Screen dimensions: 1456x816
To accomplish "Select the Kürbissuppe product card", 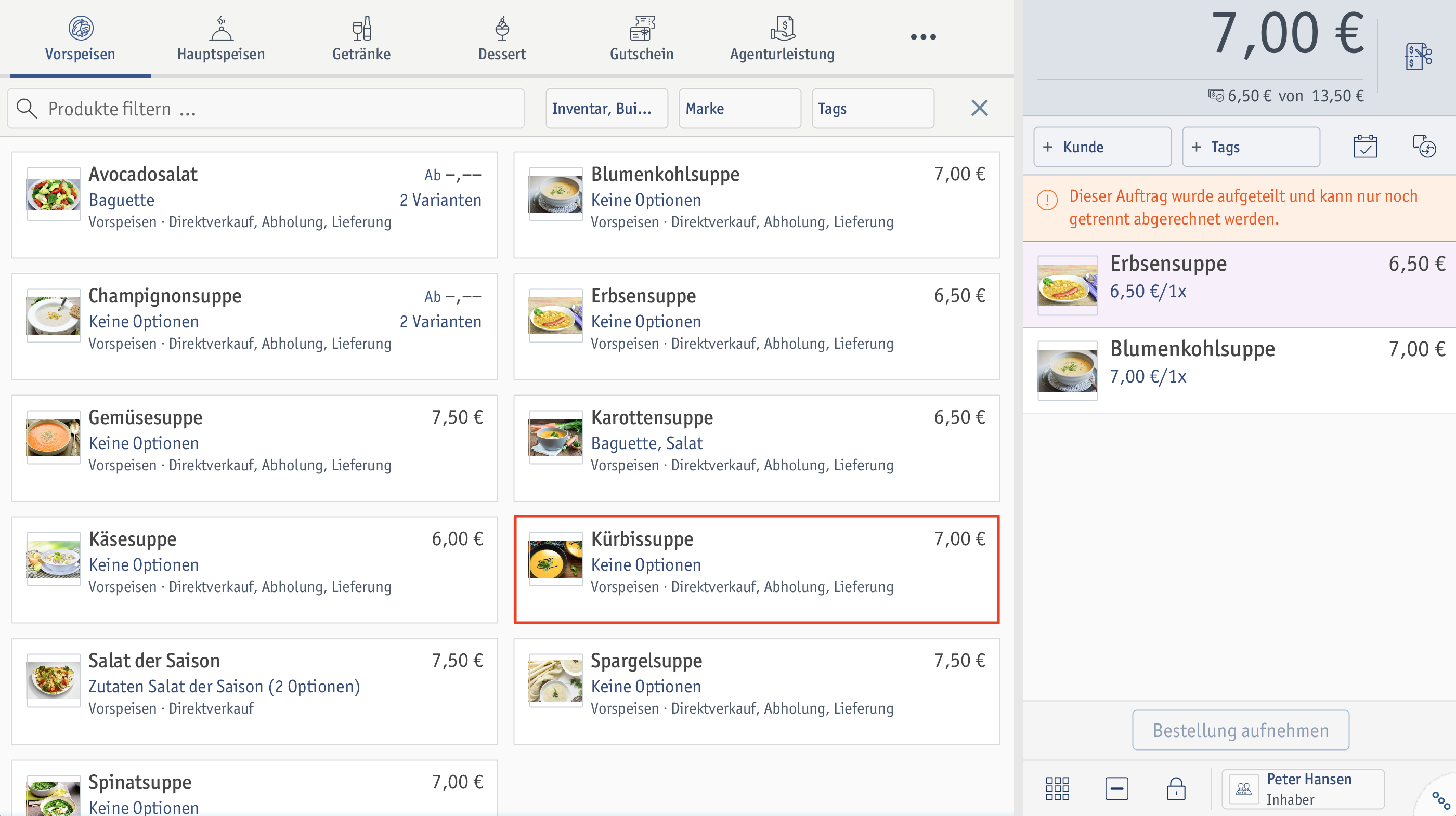I will 756,570.
